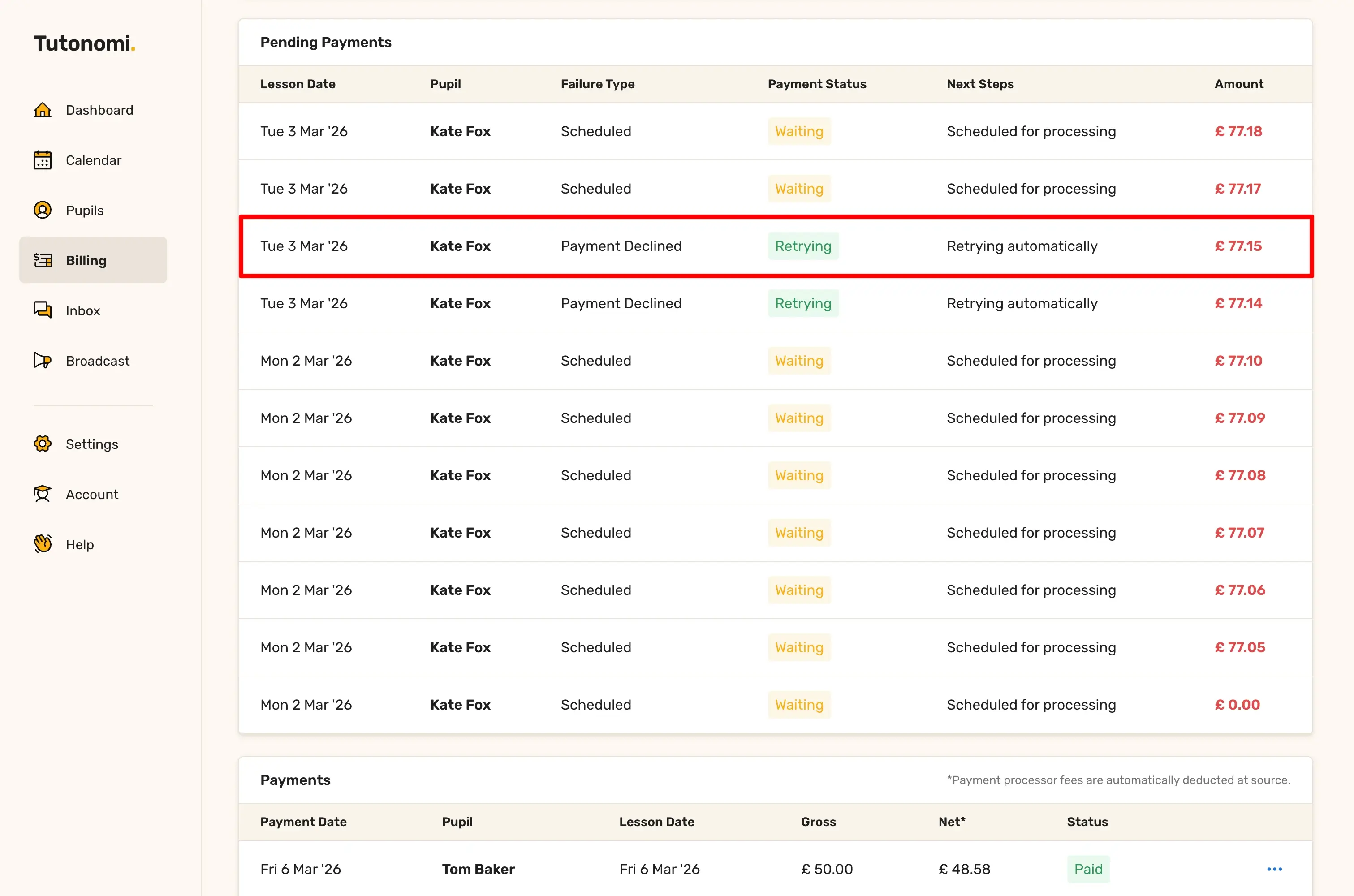The width and height of the screenshot is (1354, 896).
Task: Go to Inbox menu item
Action: click(x=83, y=311)
